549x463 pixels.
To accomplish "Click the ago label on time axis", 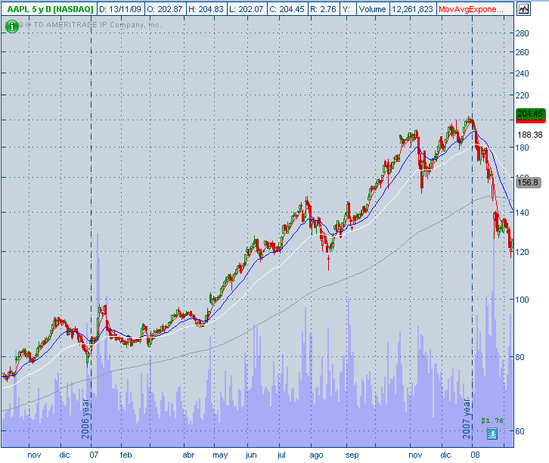I will [316, 455].
